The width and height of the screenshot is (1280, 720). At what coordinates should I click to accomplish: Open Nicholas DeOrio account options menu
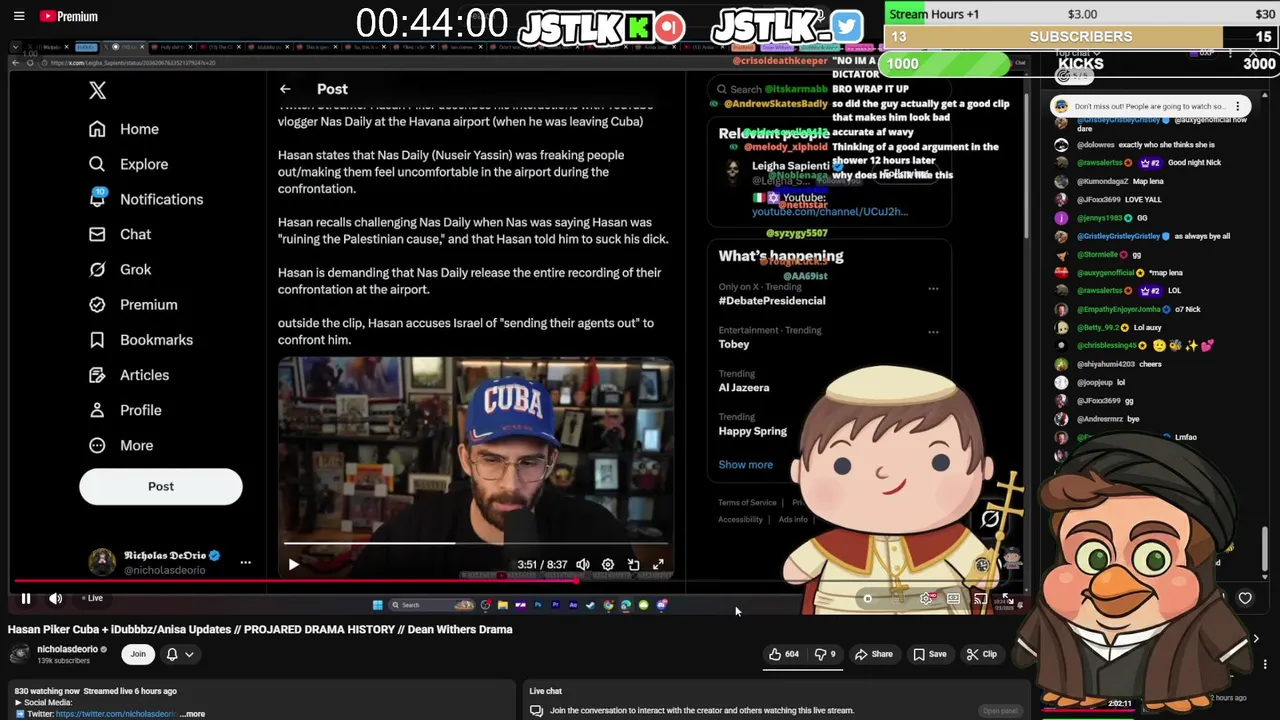pyautogui.click(x=245, y=562)
